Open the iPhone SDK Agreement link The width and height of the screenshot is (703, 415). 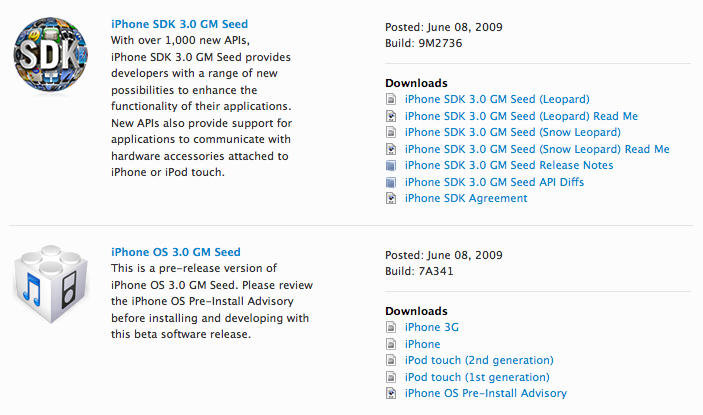coord(466,198)
